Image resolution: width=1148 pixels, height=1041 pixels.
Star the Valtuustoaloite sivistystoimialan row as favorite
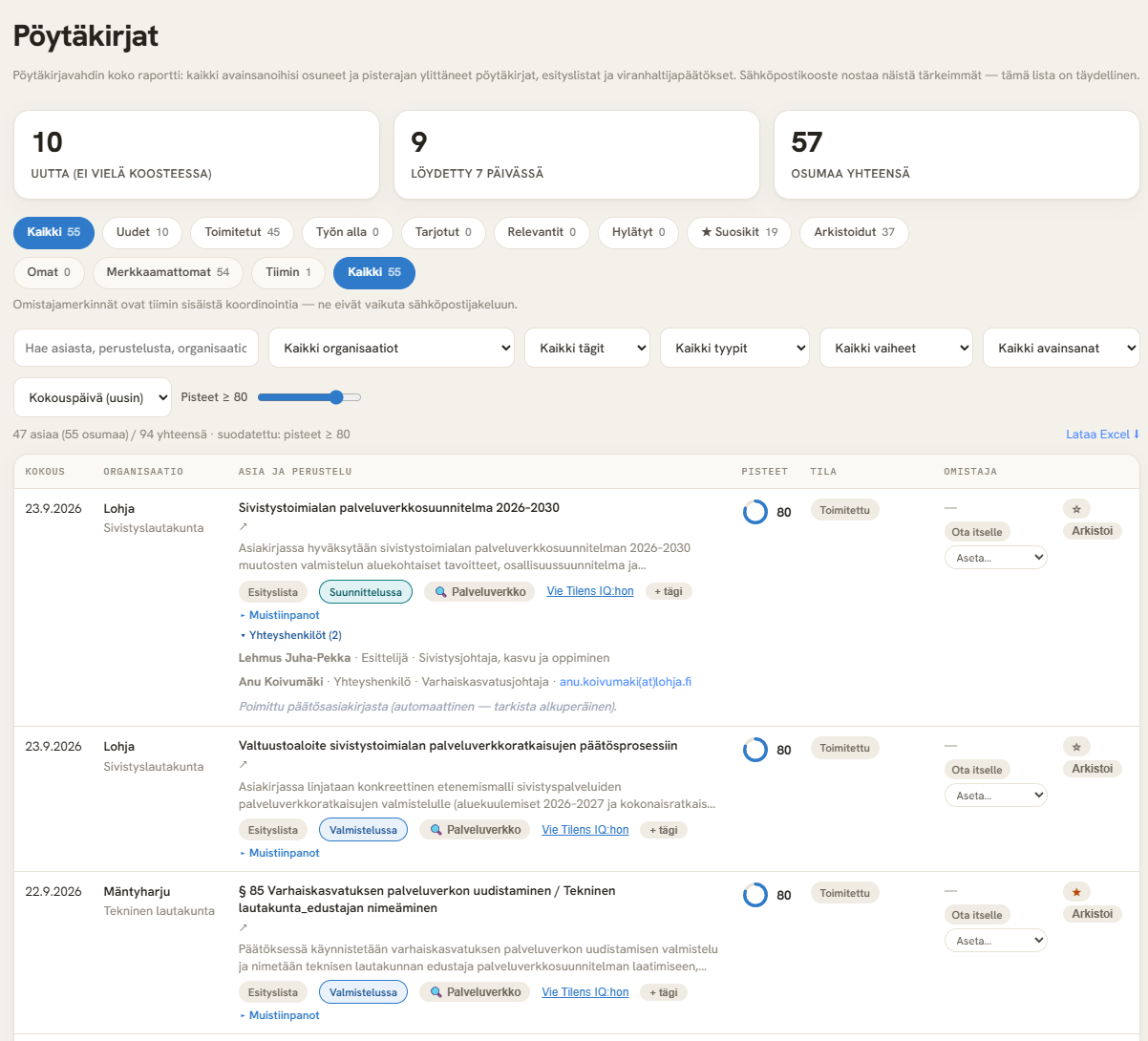(x=1076, y=747)
